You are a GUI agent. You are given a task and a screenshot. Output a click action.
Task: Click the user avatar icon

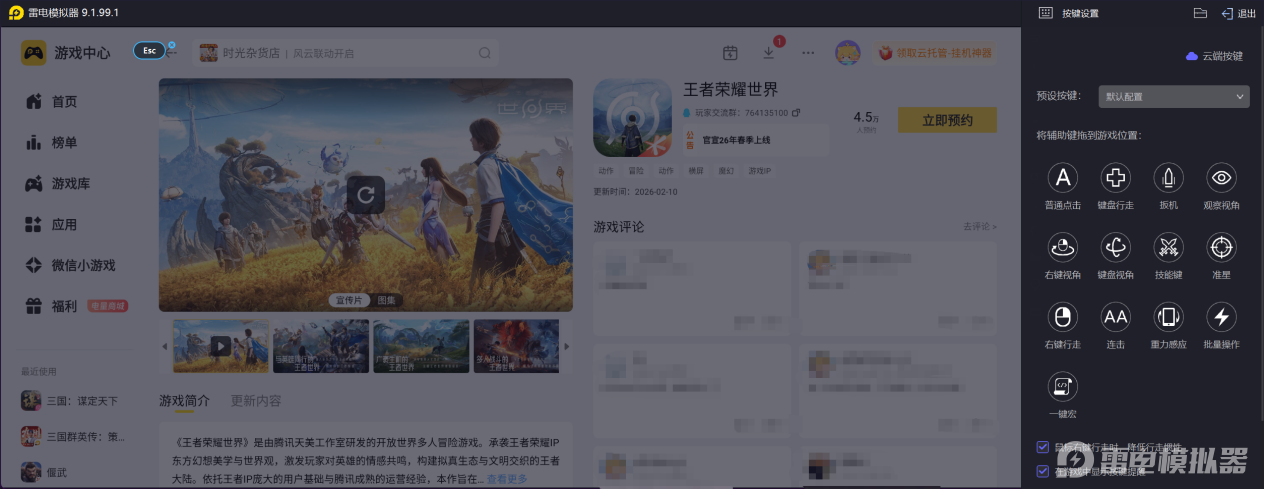pyautogui.click(x=848, y=53)
